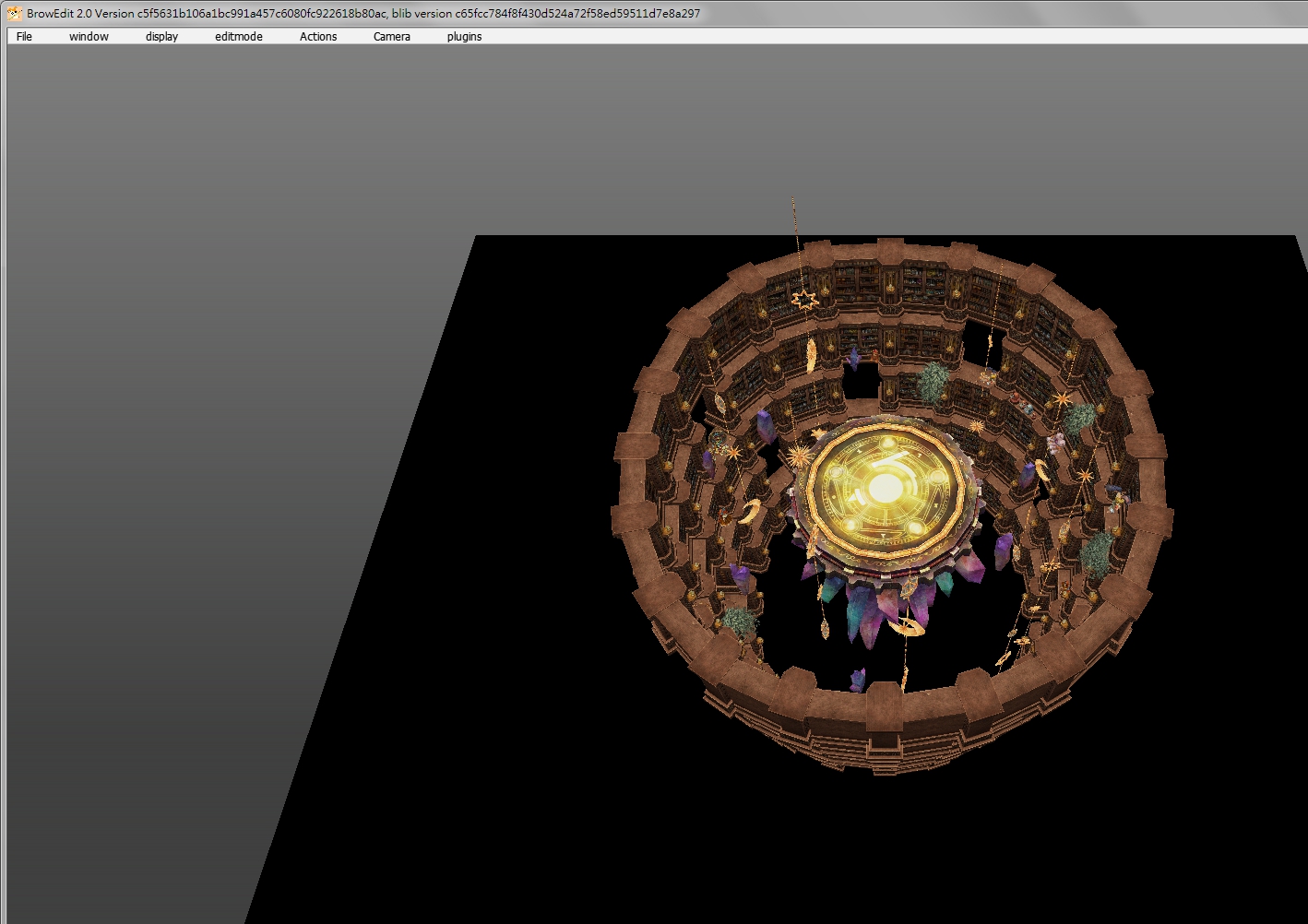Click the BrowEdit app icon in title bar

coord(14,13)
